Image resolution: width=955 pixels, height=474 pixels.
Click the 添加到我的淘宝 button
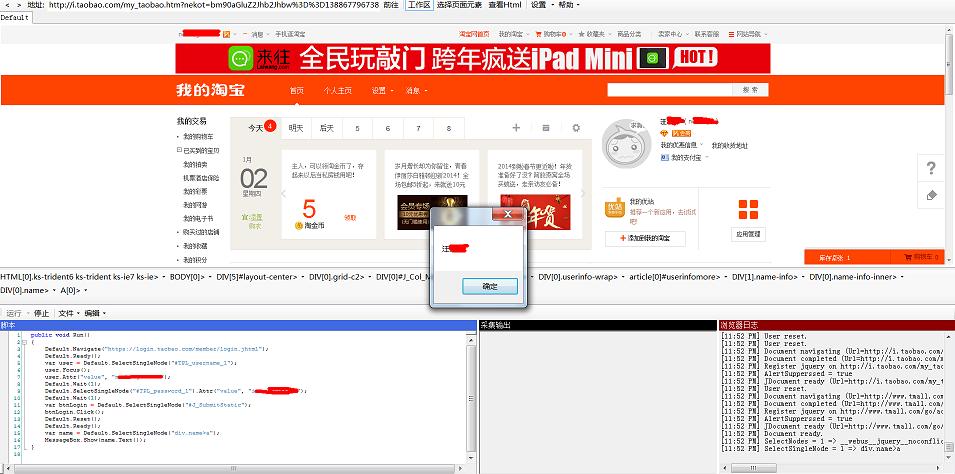point(645,239)
